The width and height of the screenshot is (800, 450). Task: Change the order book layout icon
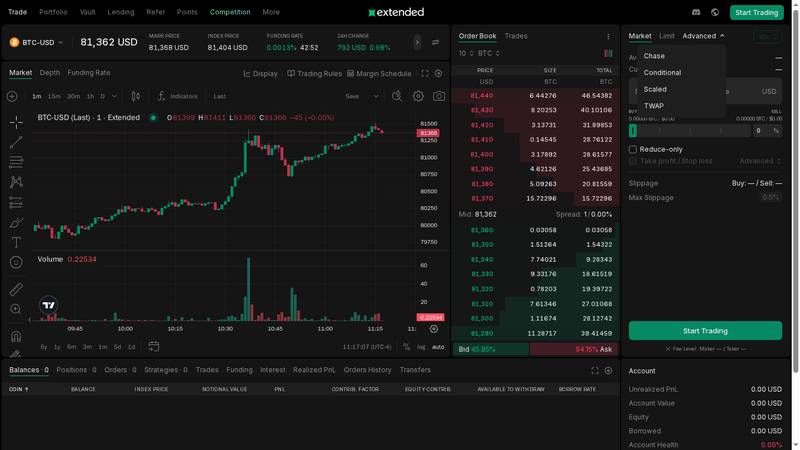608,53
